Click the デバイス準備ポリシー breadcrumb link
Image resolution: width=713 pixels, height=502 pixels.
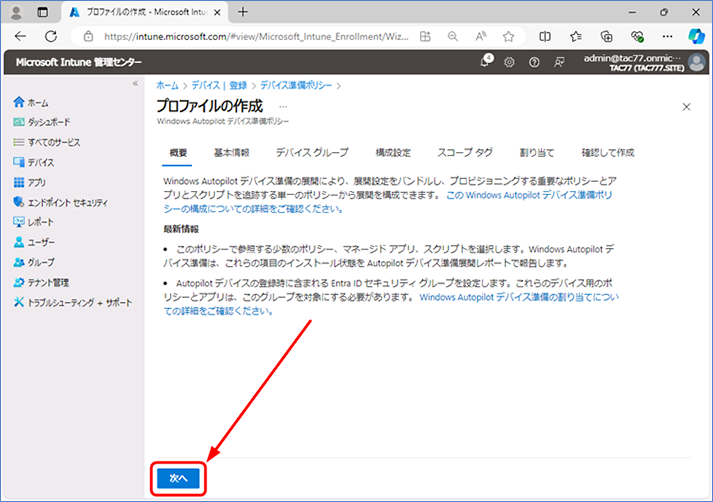[x=296, y=85]
